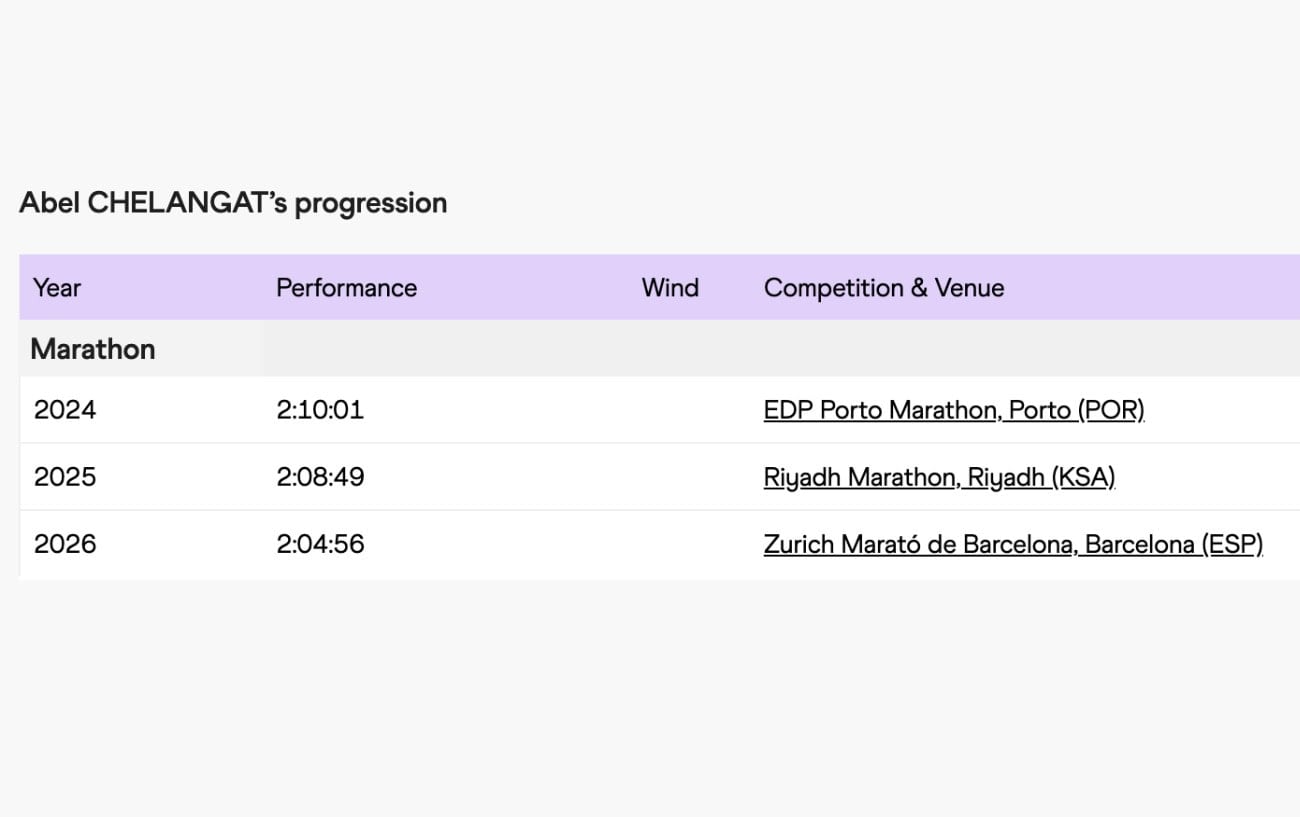Click the Performance column header
The width and height of the screenshot is (1300, 817).
pos(346,288)
